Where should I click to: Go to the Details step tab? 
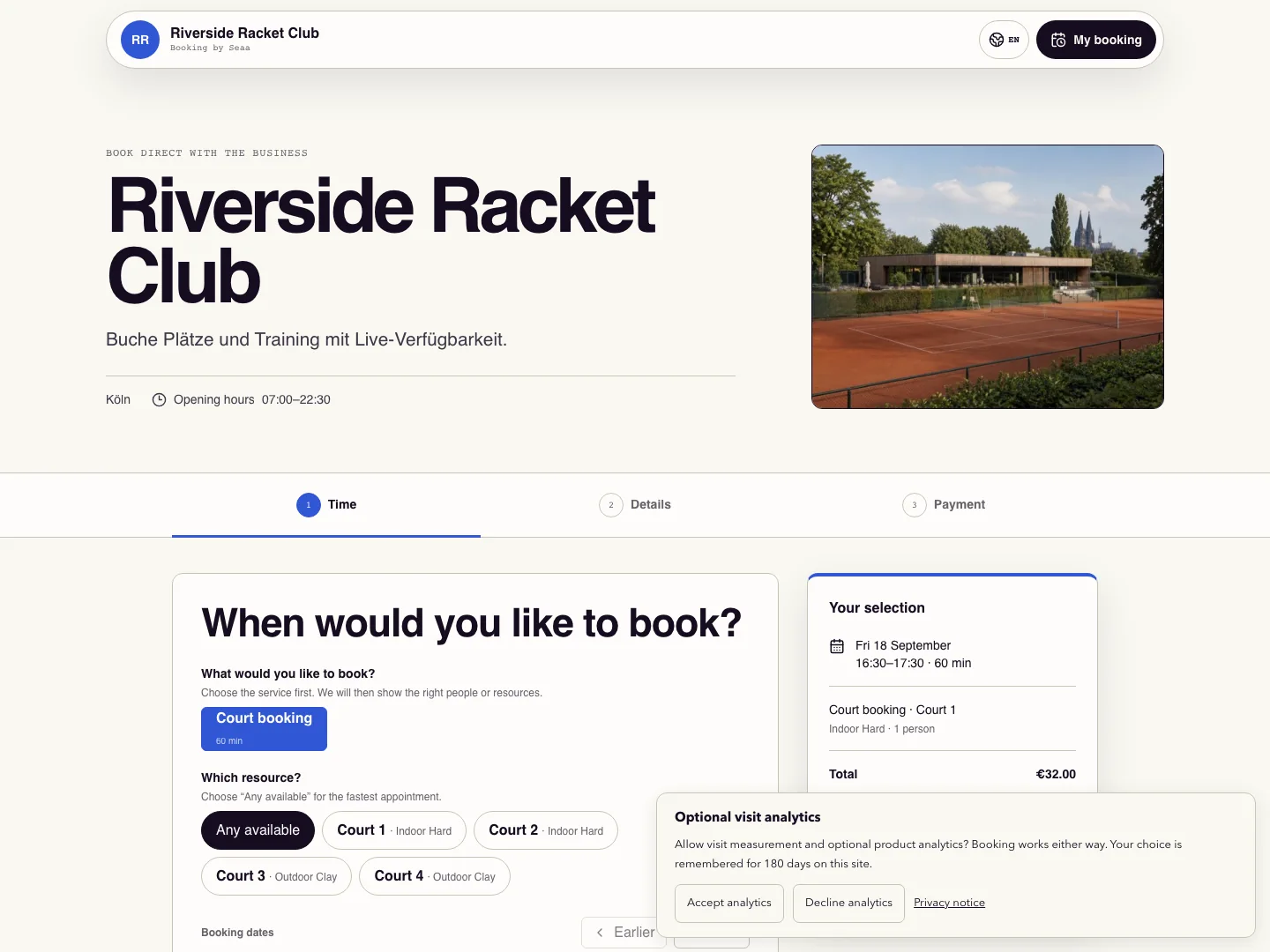(635, 505)
